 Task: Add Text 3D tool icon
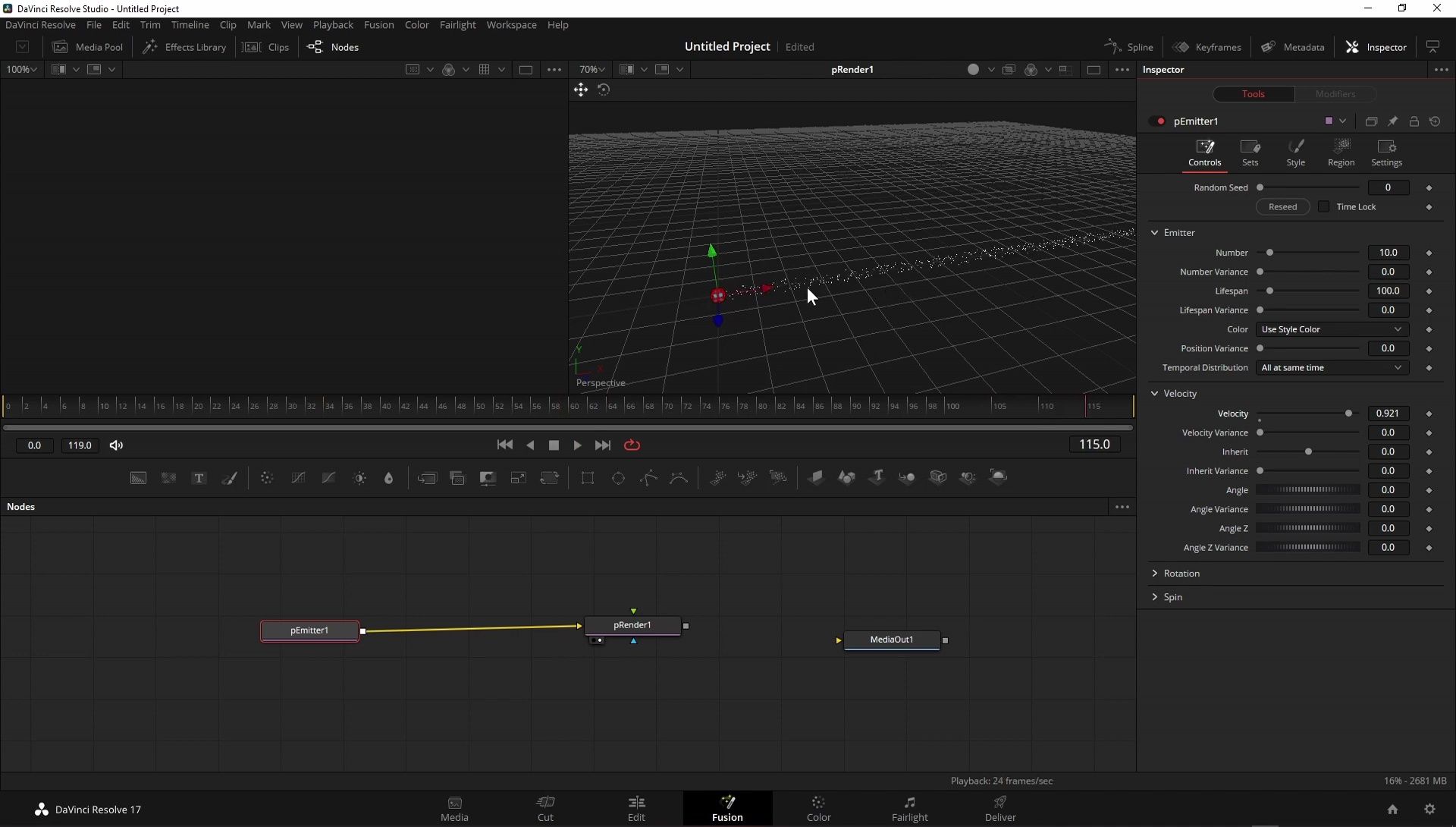877,477
